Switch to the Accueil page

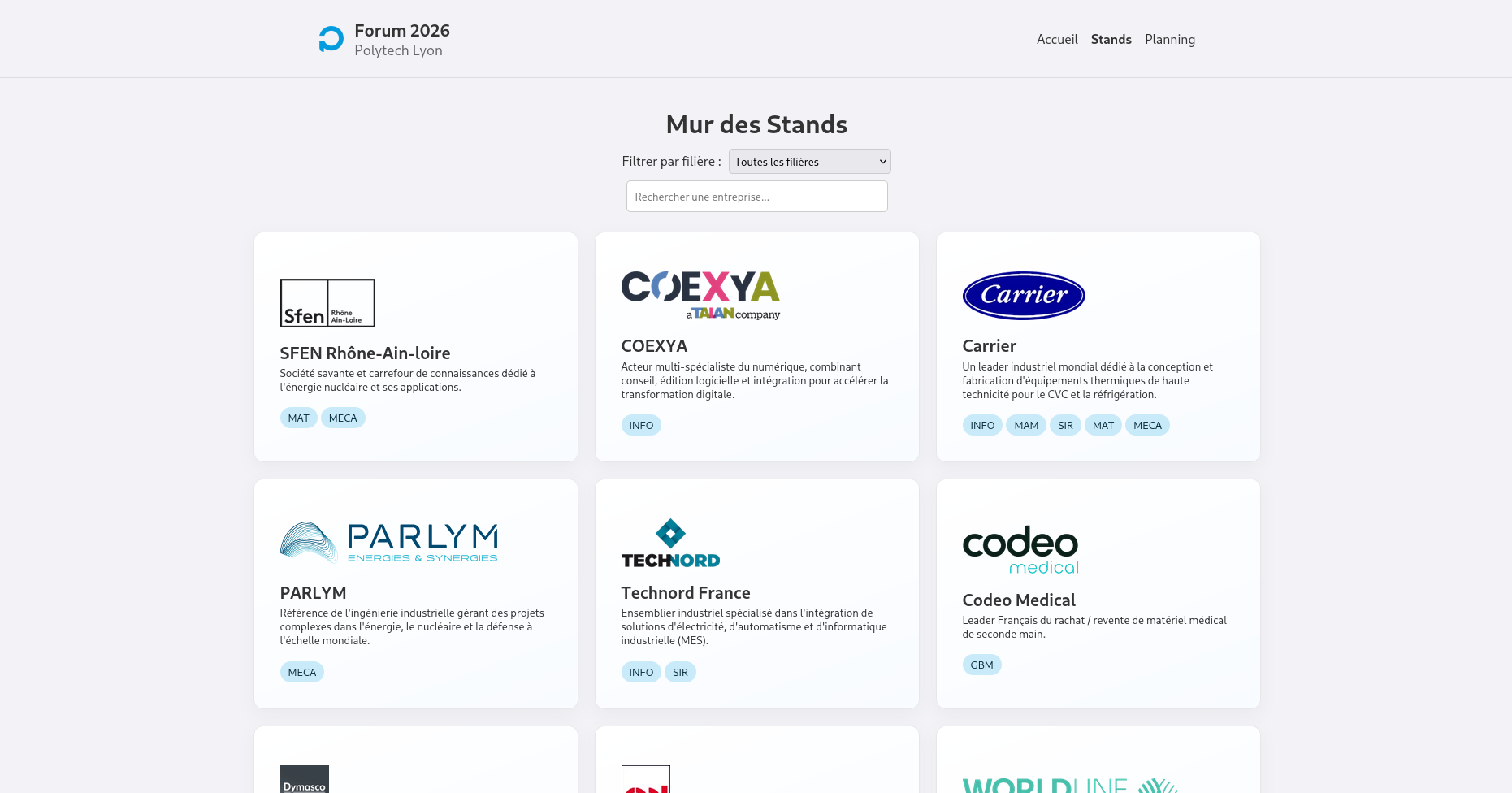click(x=1056, y=39)
